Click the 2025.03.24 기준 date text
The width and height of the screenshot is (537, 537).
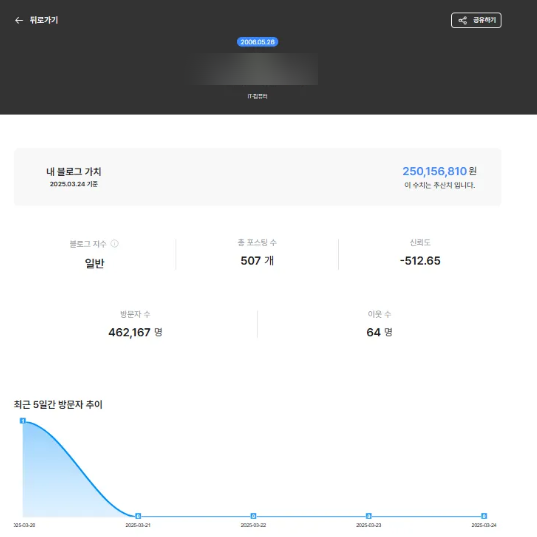tap(74, 184)
